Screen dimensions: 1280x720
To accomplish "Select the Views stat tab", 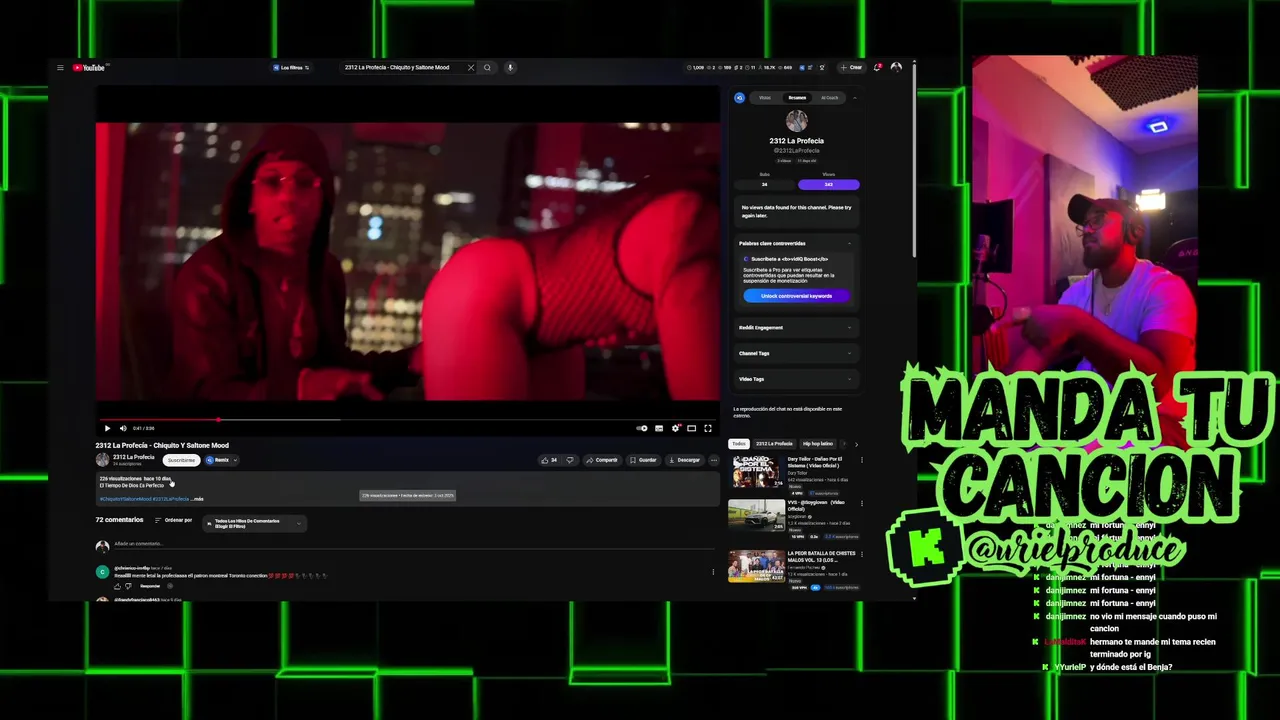I will [x=828, y=184].
